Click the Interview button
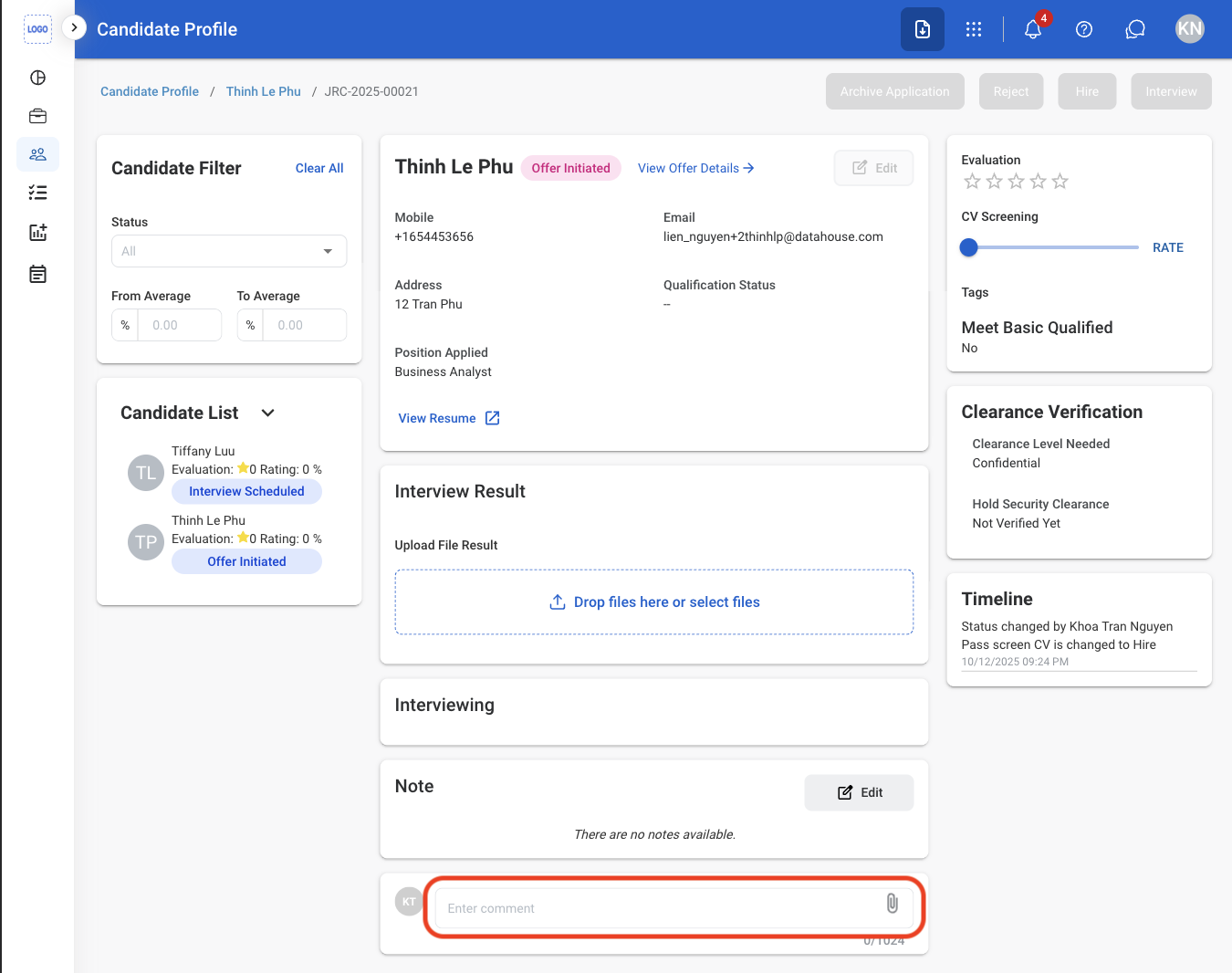 (x=1171, y=91)
